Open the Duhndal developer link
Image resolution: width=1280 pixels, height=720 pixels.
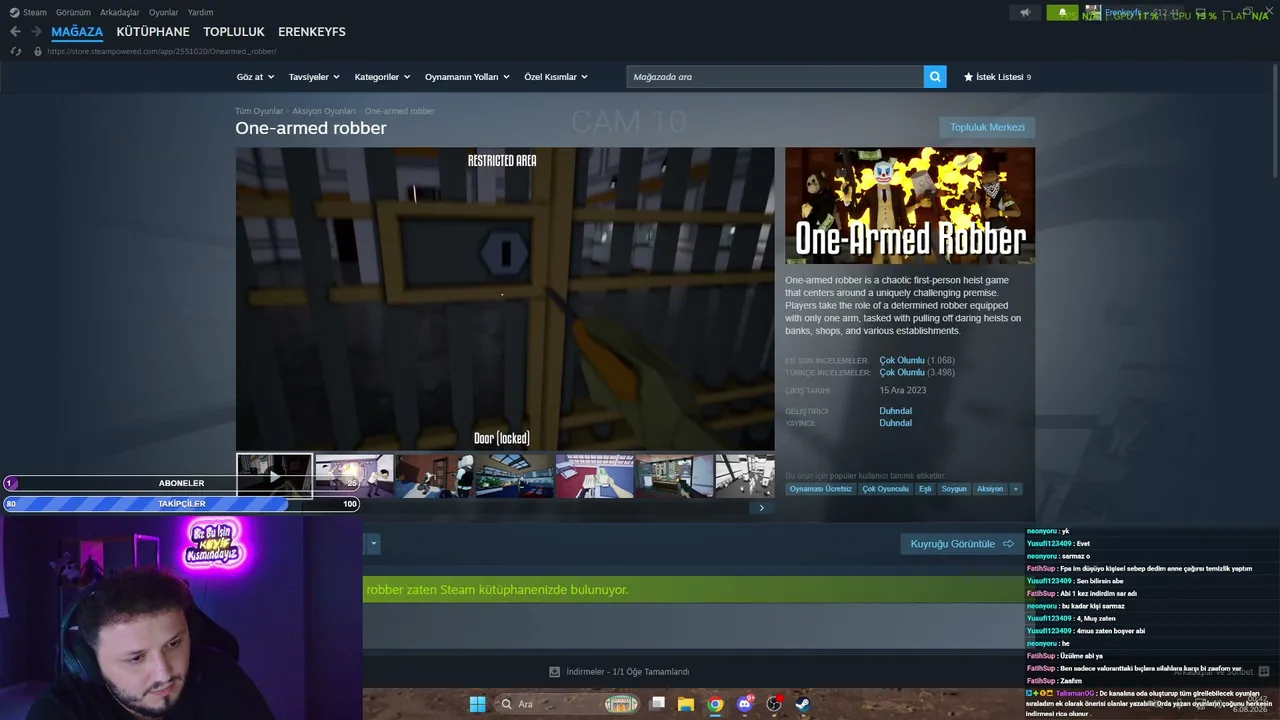(895, 411)
